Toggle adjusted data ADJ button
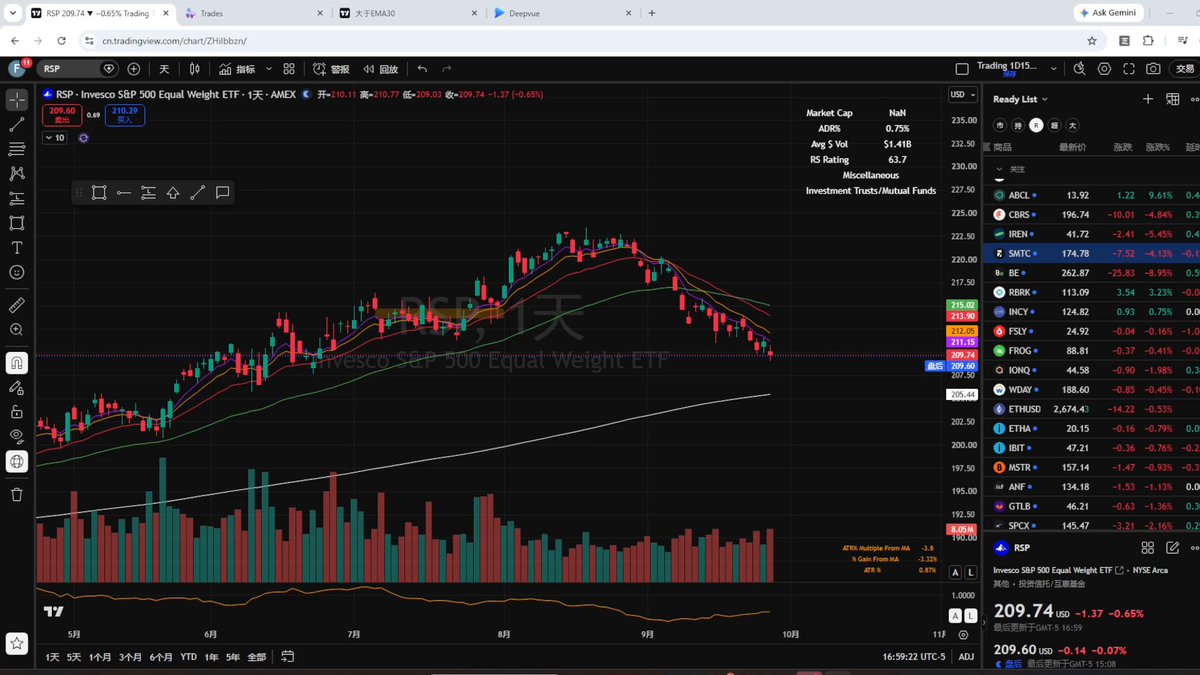This screenshot has width=1200, height=675. [966, 657]
